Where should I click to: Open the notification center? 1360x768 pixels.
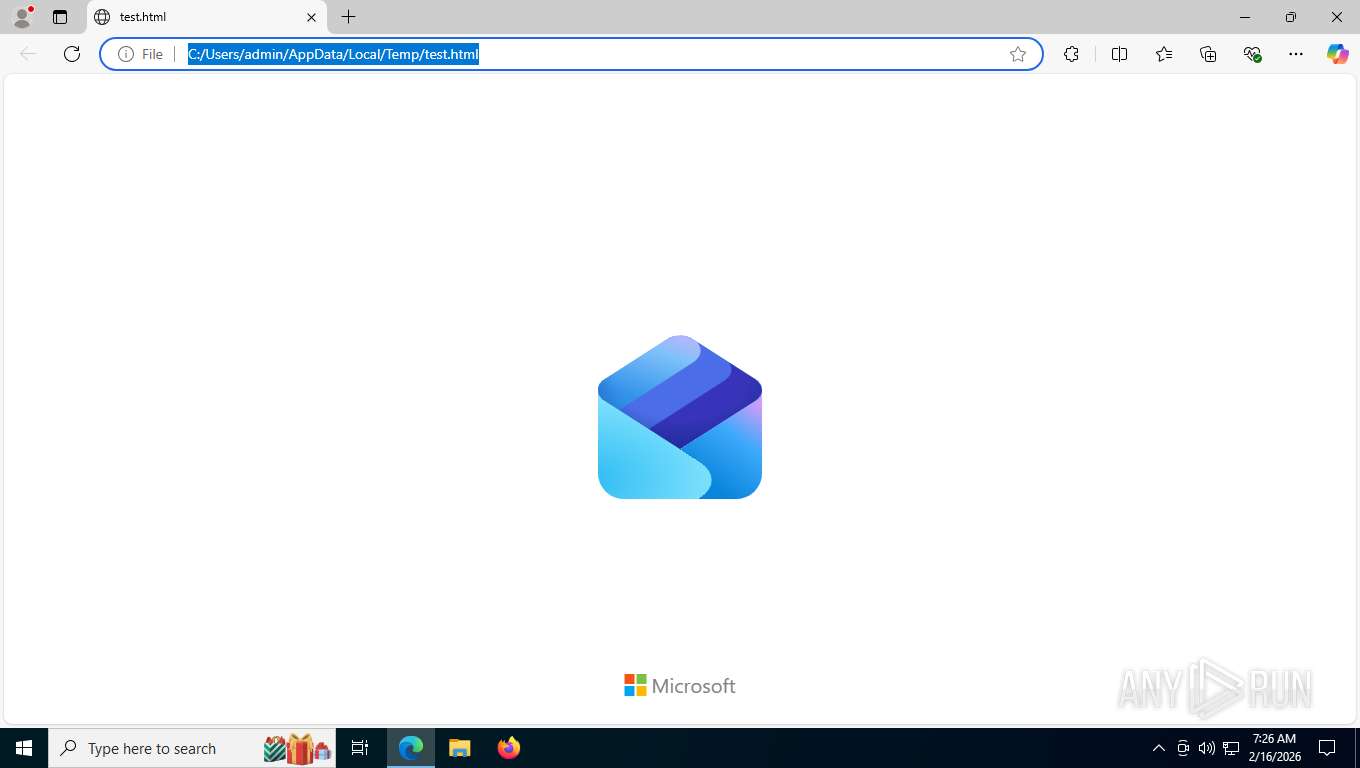(x=1327, y=748)
